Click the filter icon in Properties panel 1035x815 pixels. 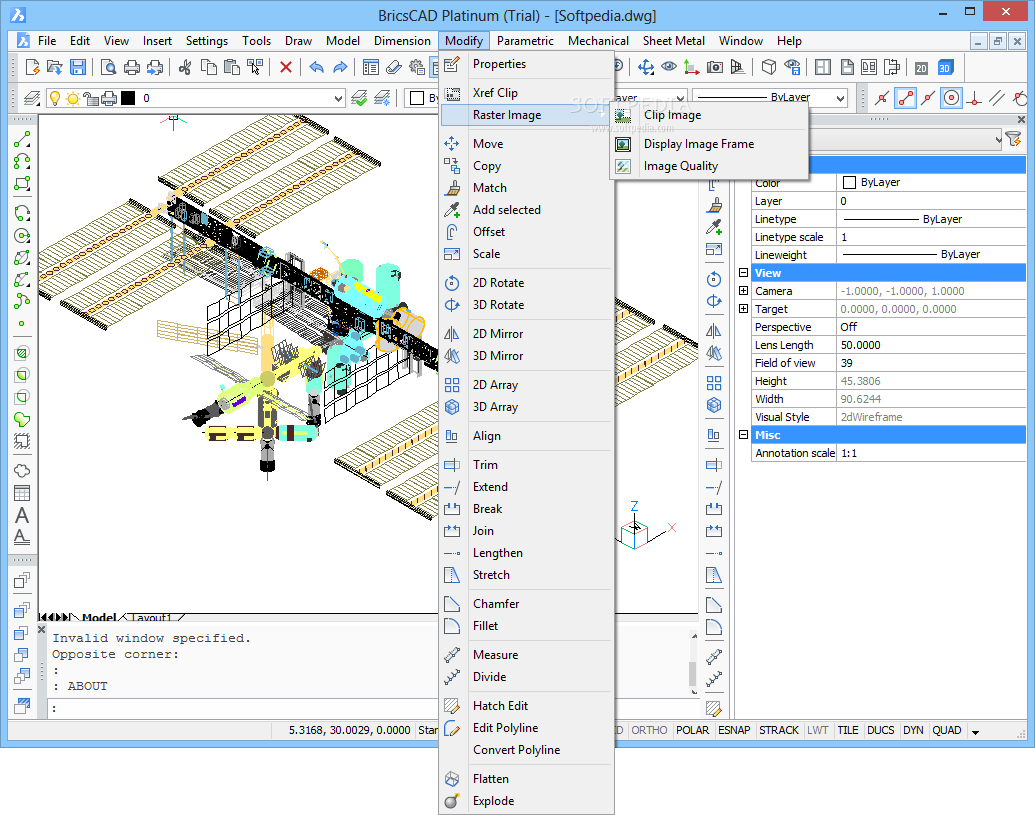(x=1013, y=139)
